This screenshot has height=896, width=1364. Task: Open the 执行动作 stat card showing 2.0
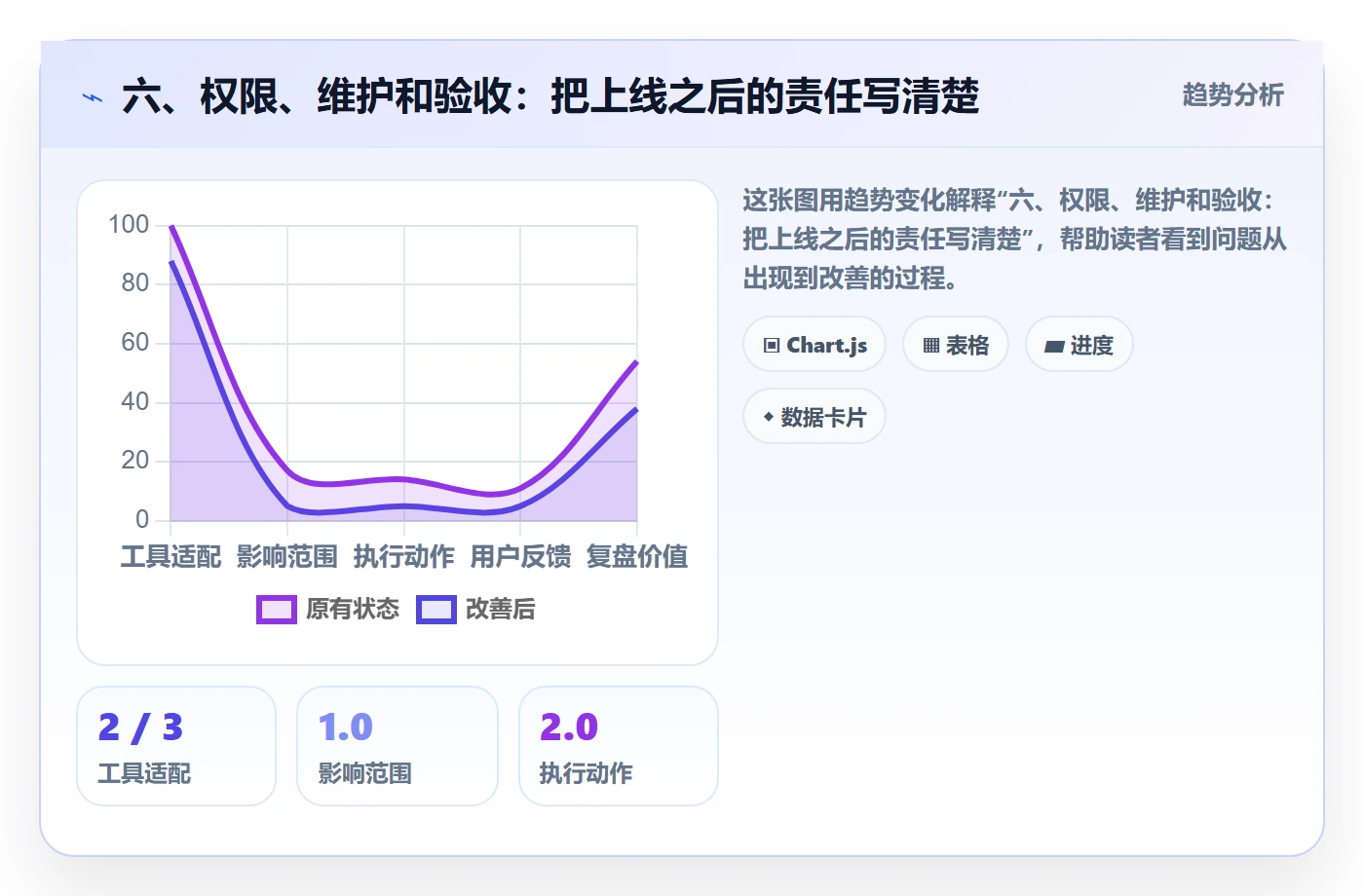click(x=619, y=746)
